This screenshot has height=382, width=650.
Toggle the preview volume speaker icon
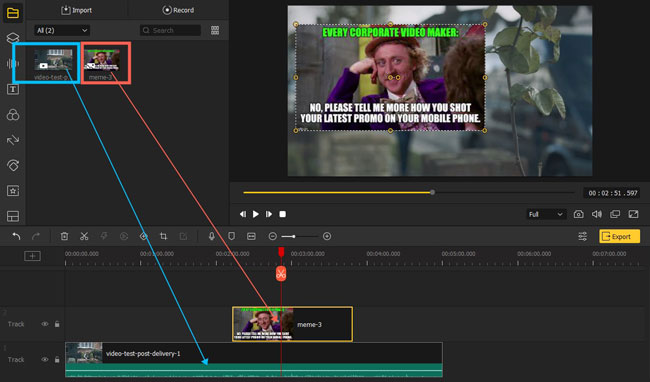pyautogui.click(x=597, y=214)
